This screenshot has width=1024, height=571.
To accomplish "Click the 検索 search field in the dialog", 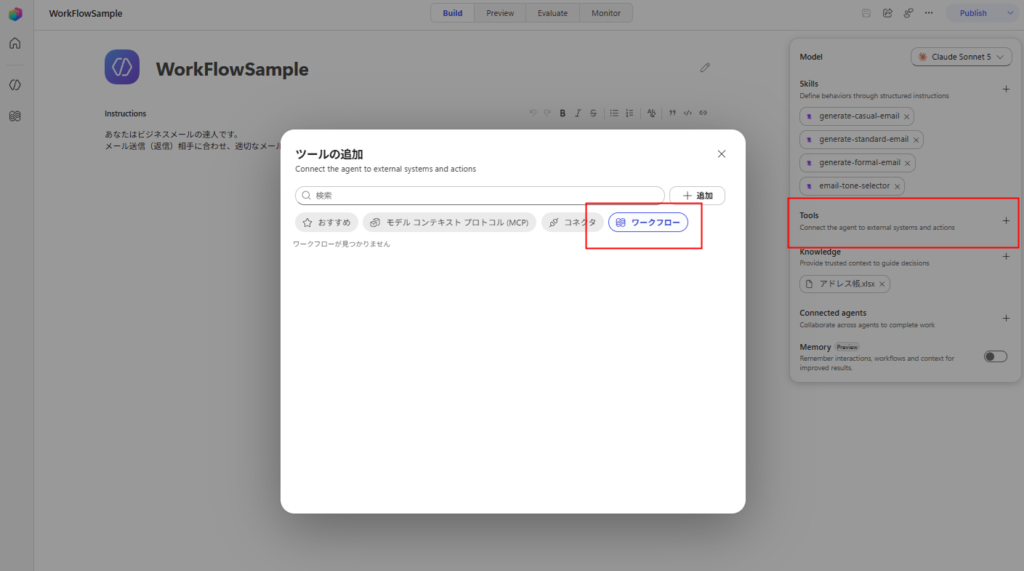I will click(x=480, y=195).
